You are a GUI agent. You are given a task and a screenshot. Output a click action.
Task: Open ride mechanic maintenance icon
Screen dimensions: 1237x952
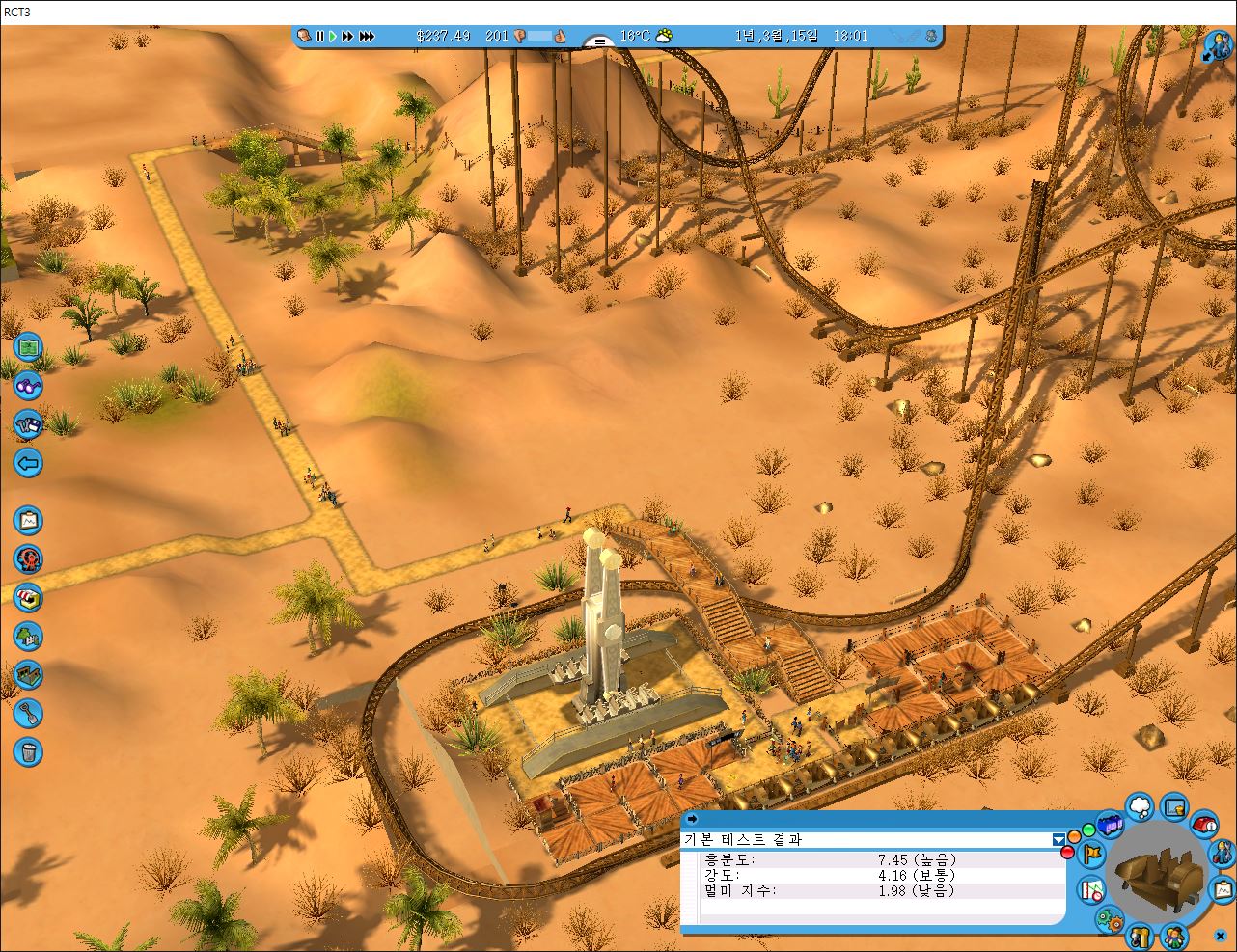pos(1223,854)
